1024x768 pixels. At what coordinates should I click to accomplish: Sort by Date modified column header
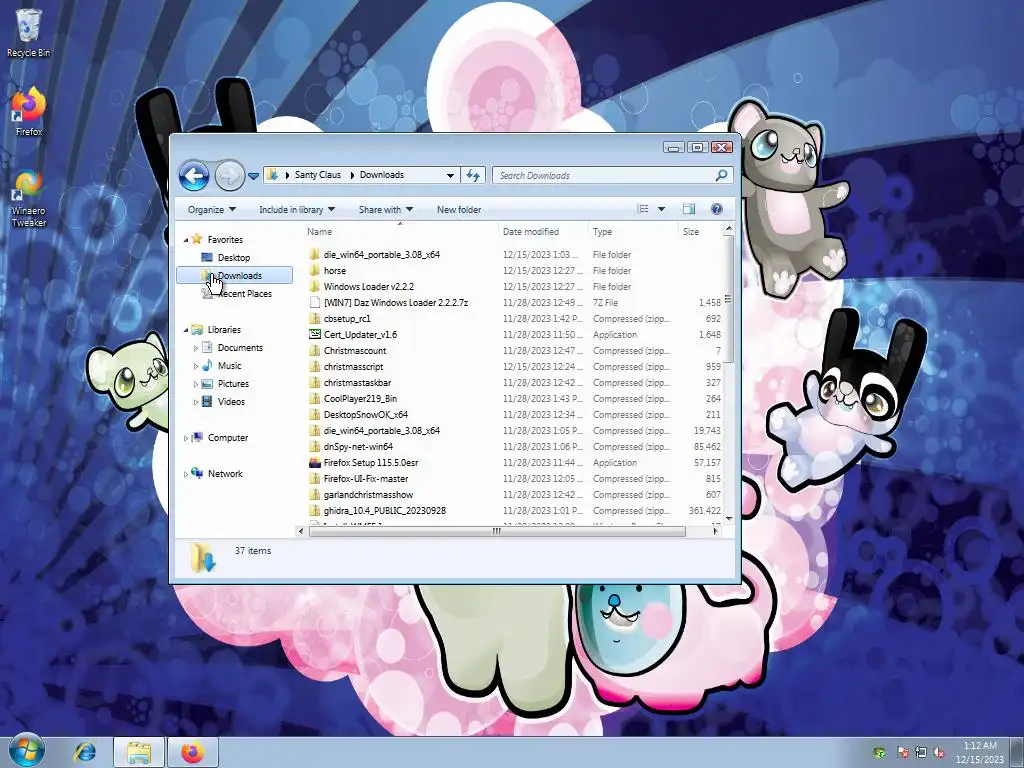(x=543, y=232)
